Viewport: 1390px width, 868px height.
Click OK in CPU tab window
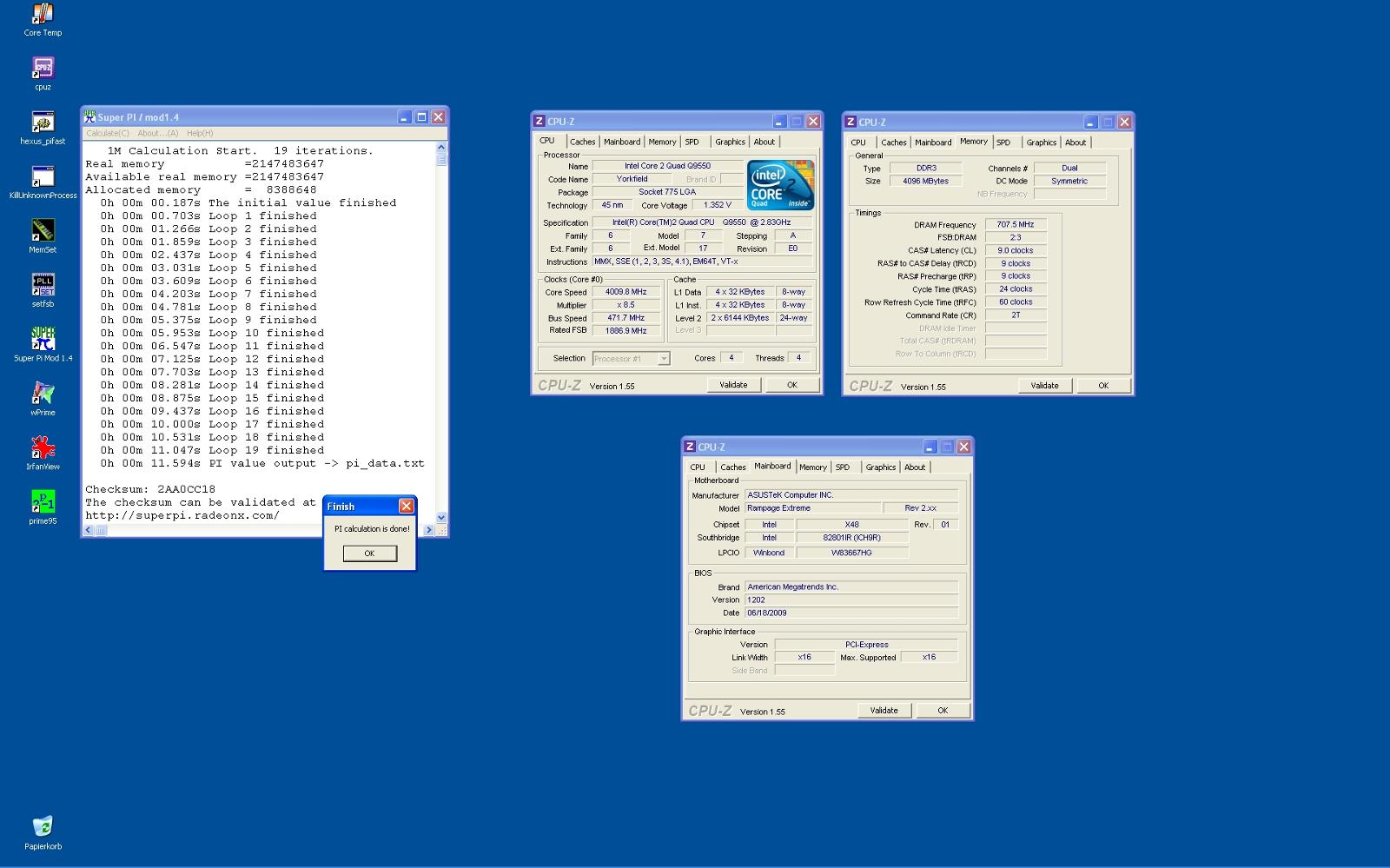point(792,385)
